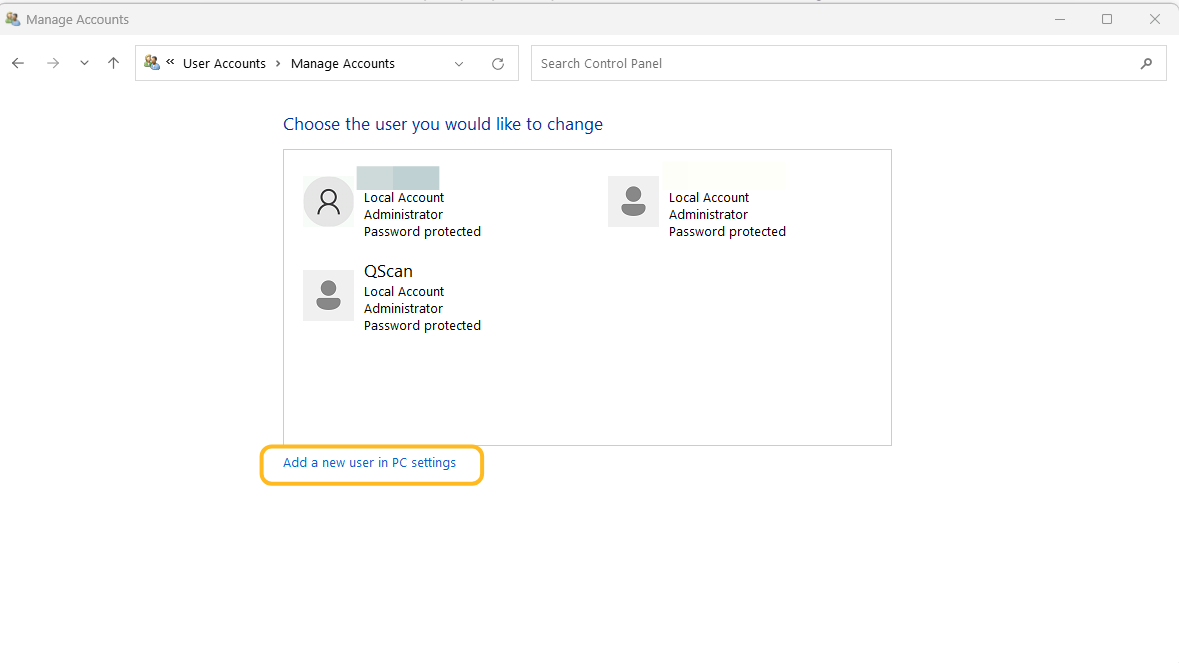Click 'Password protected' under QScan
This screenshot has width=1179, height=663.
[x=423, y=325]
